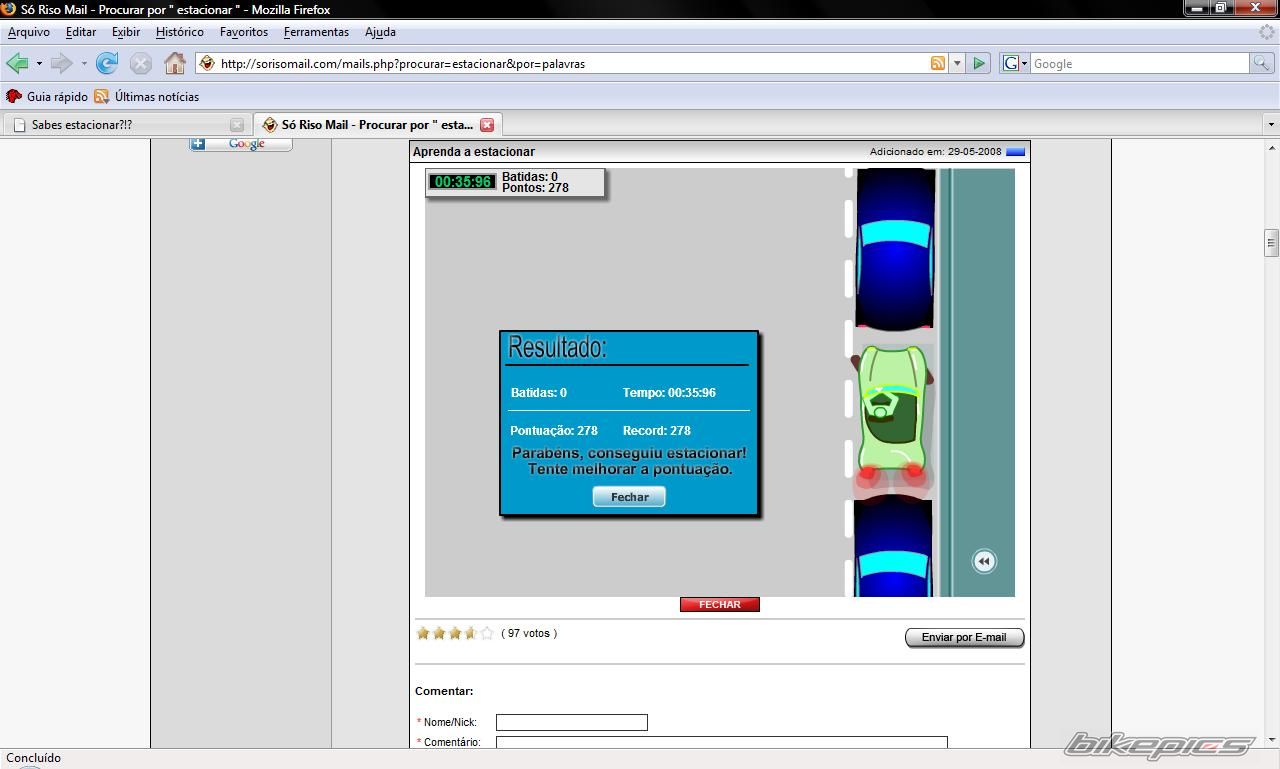Open the address bar history dropdown
The width and height of the screenshot is (1280, 769).
click(957, 63)
